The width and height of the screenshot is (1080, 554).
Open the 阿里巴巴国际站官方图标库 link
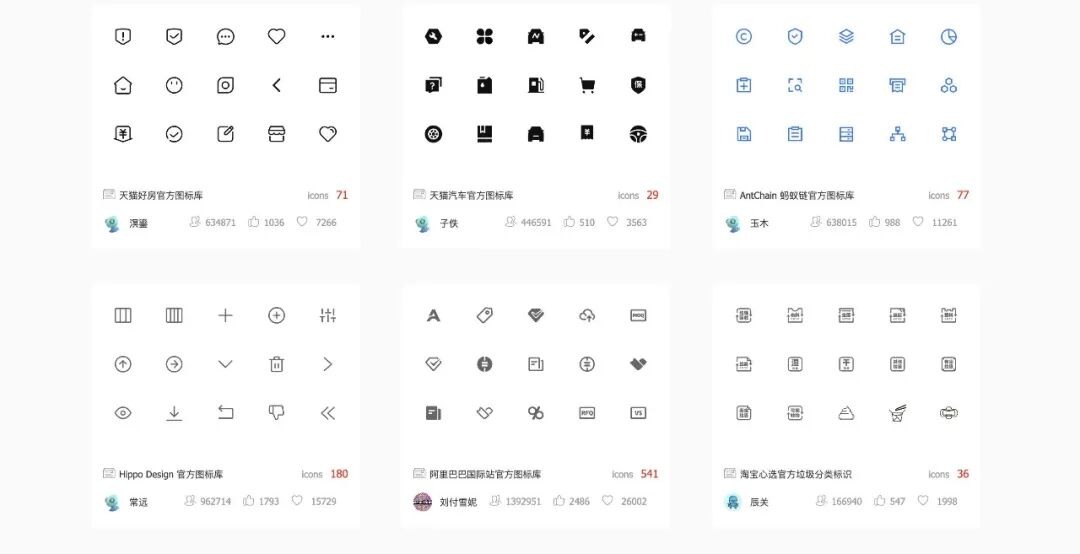486,474
